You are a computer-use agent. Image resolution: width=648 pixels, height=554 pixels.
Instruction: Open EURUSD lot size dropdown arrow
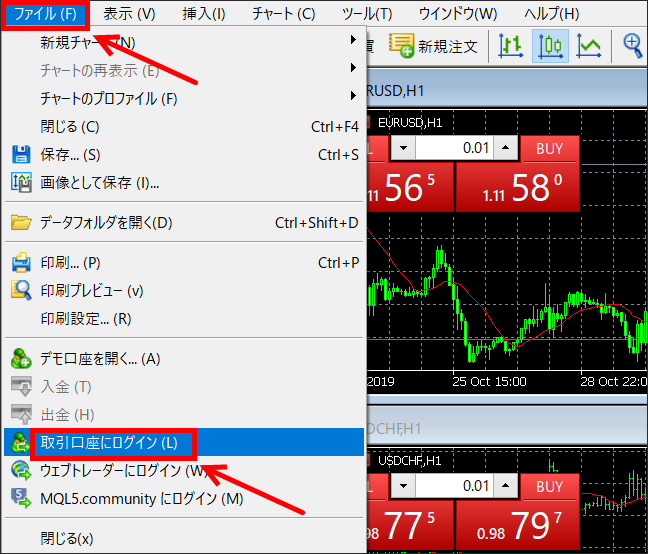402,149
